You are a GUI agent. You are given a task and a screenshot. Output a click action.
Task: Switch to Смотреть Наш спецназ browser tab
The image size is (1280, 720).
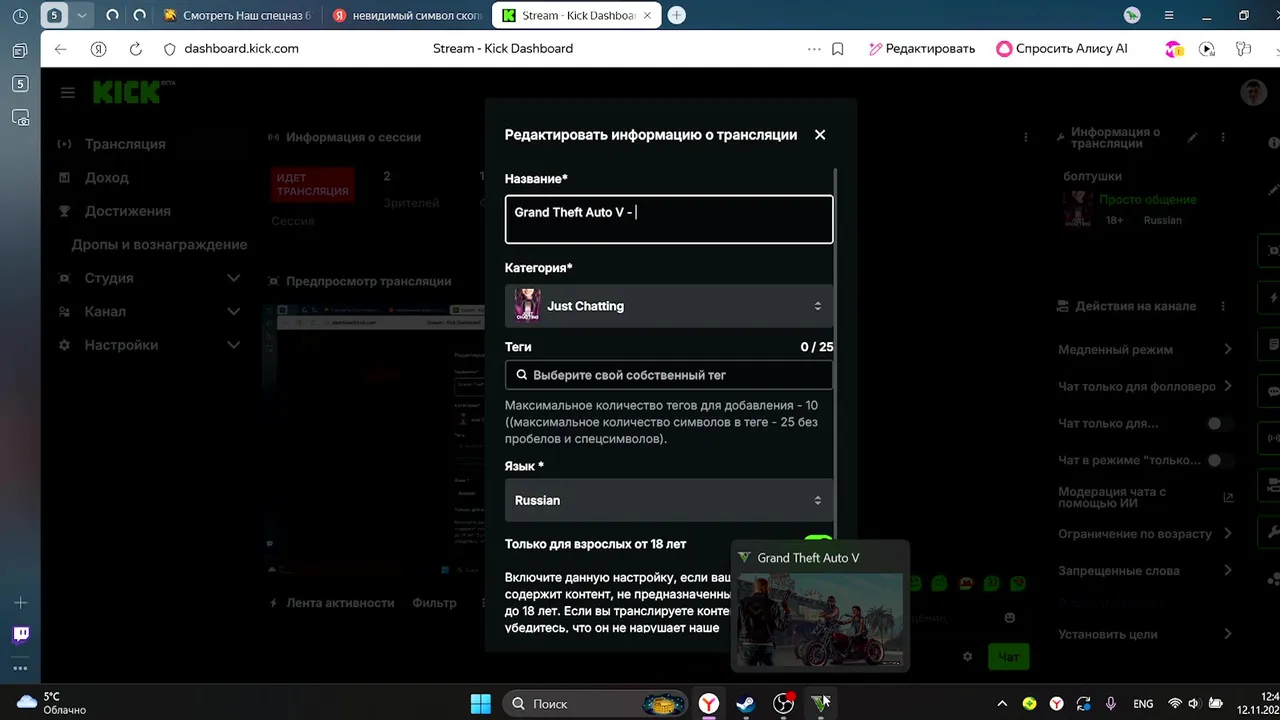[238, 15]
